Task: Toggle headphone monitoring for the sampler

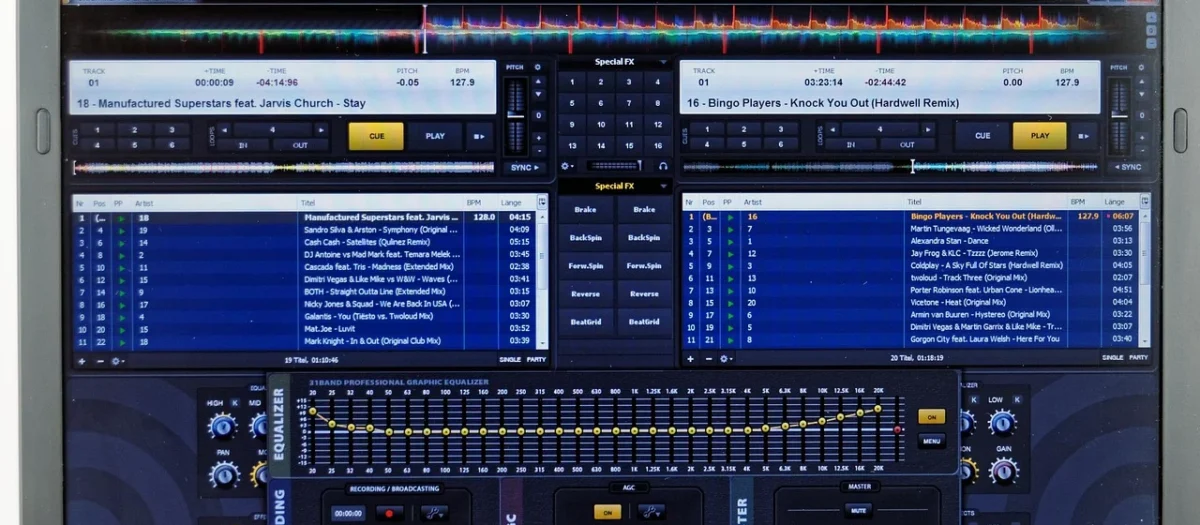Action: [x=662, y=166]
